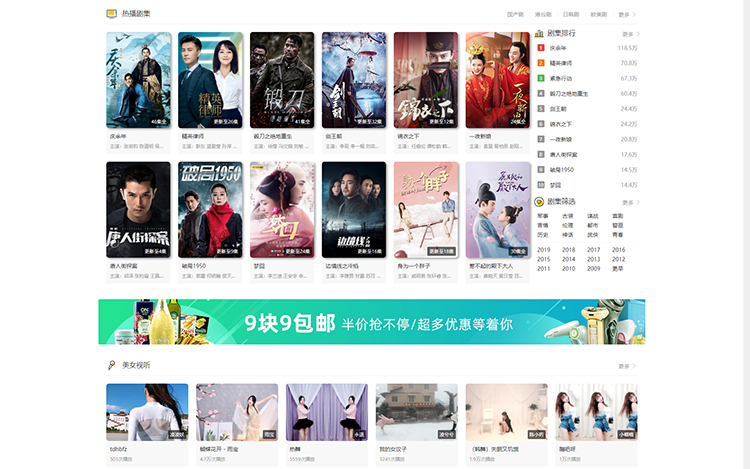Screen dimensions: 750x469
Task: Play the (韩舞) video thumbnail
Action: point(507,412)
